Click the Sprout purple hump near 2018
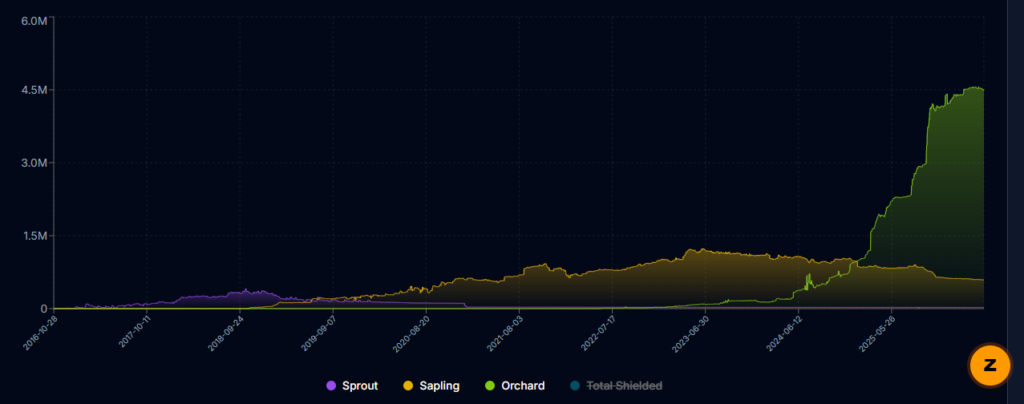 tap(245, 290)
